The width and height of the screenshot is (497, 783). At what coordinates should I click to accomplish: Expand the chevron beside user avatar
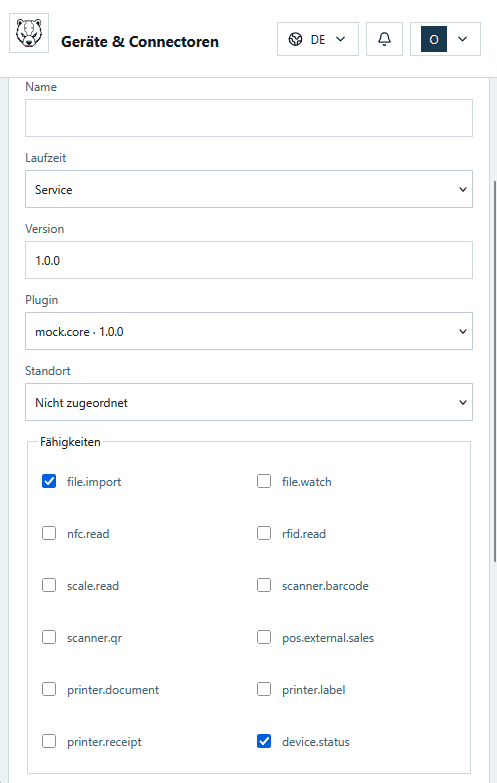point(463,39)
